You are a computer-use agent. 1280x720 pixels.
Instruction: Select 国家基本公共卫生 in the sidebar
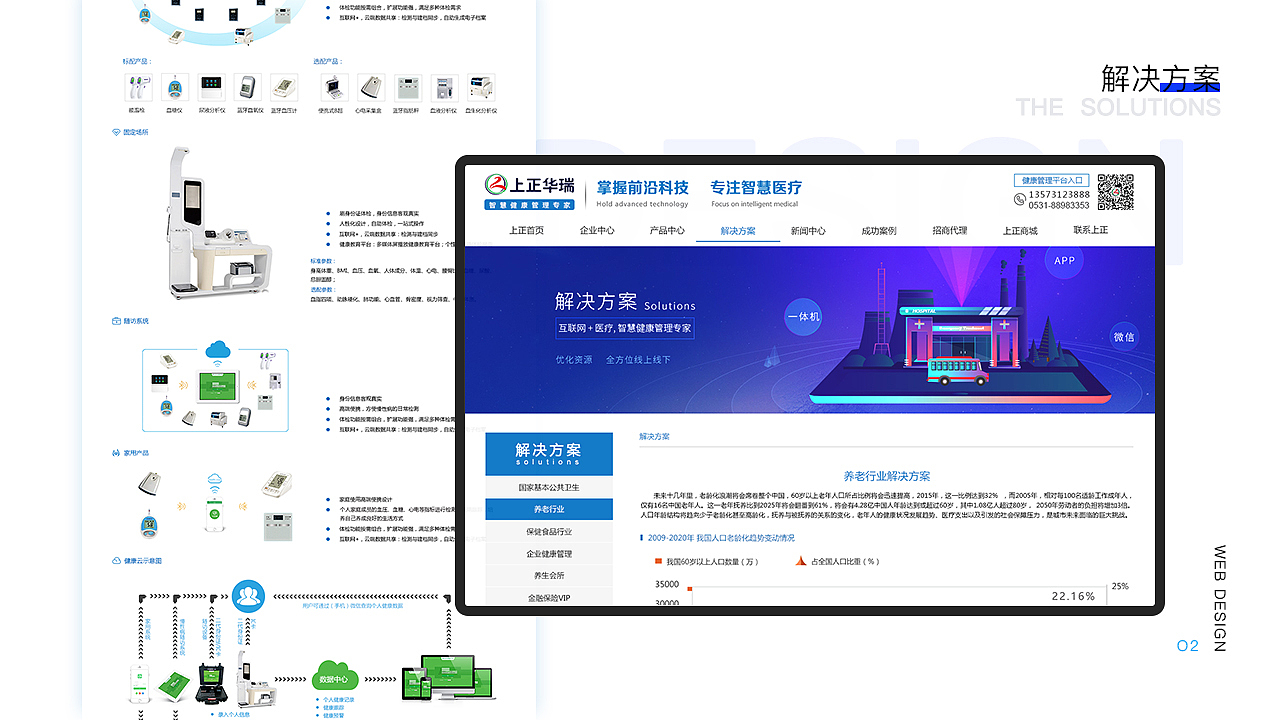[549, 487]
